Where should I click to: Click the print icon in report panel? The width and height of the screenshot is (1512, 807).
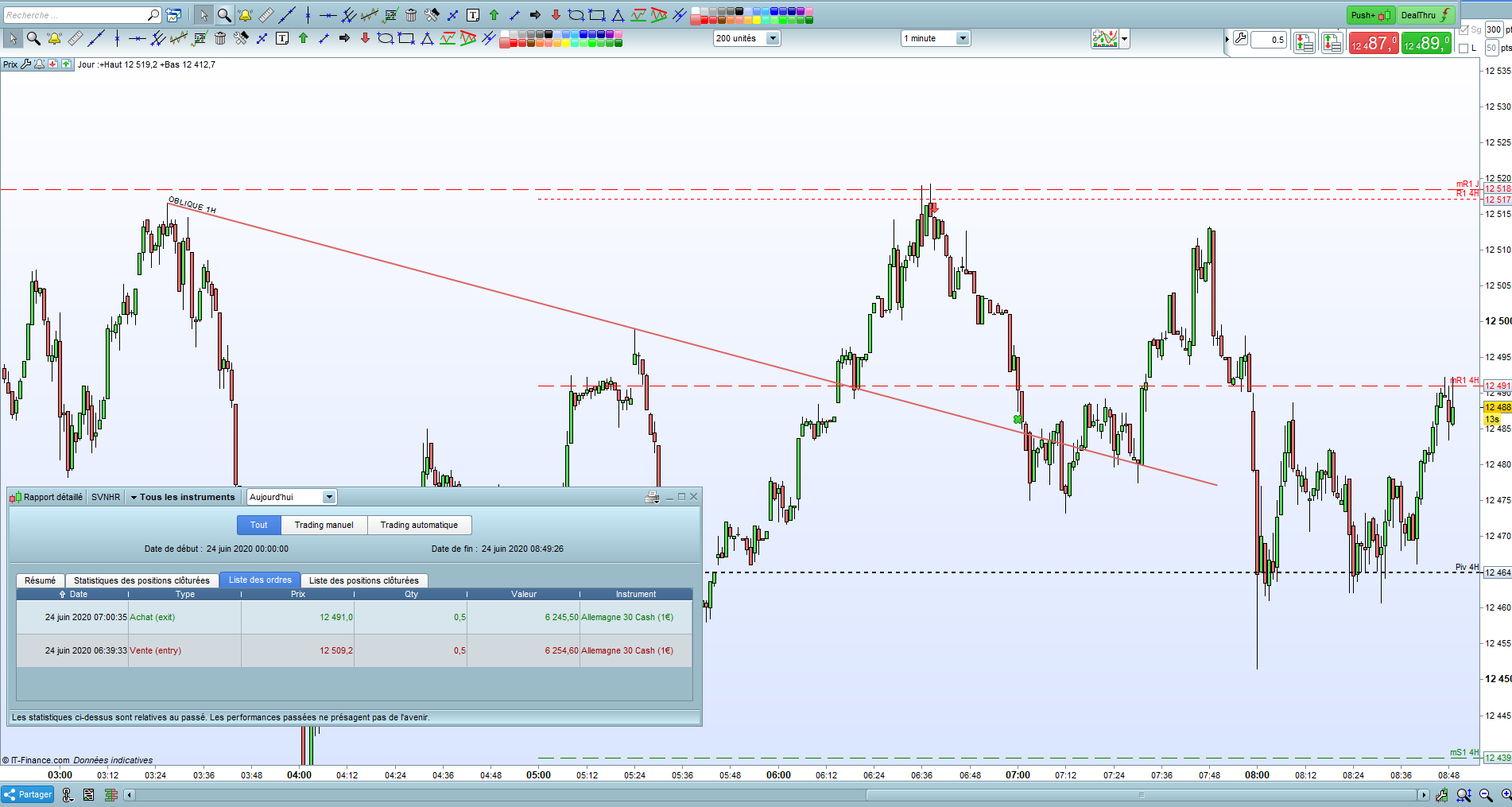click(652, 497)
